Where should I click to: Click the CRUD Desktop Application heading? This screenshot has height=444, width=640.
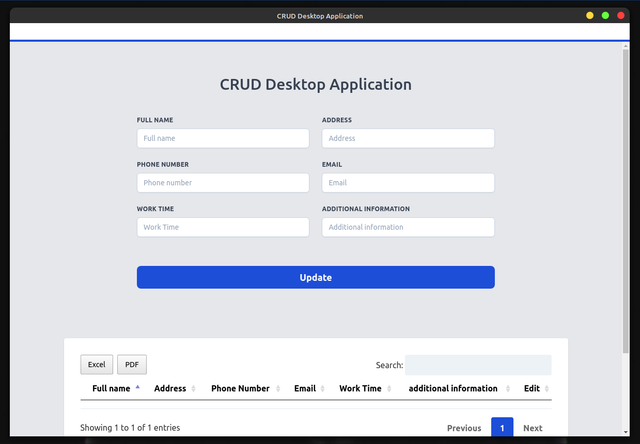(x=316, y=84)
